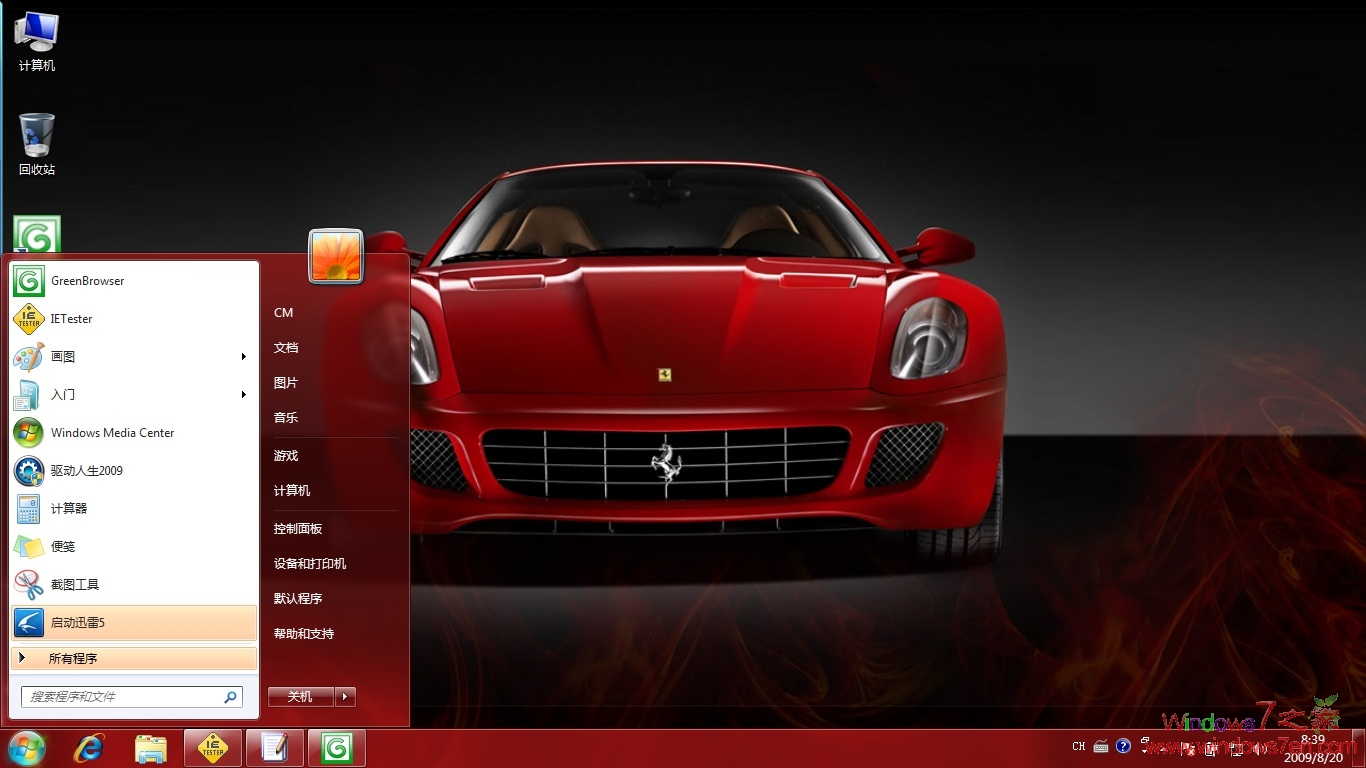
Task: Click Internet Explorer icon on taskbar
Action: [x=89, y=748]
